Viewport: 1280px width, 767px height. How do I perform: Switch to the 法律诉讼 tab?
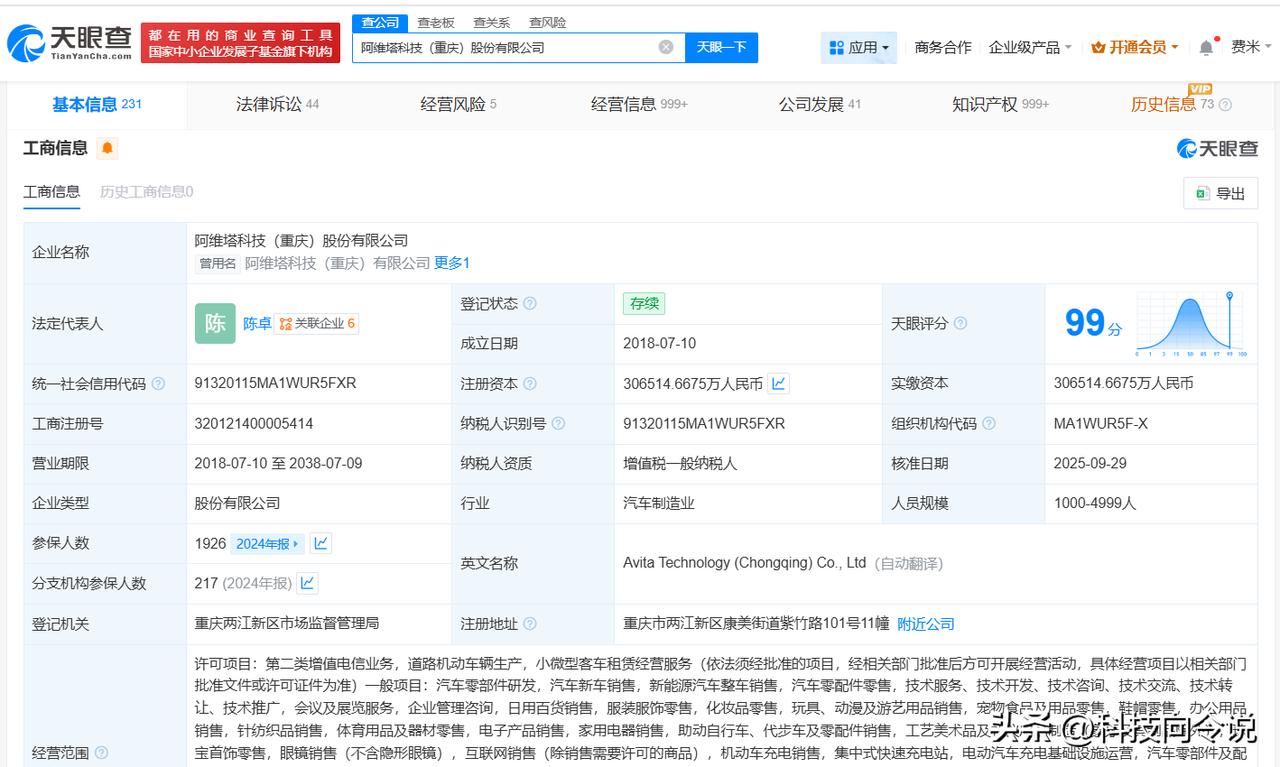[x=277, y=104]
